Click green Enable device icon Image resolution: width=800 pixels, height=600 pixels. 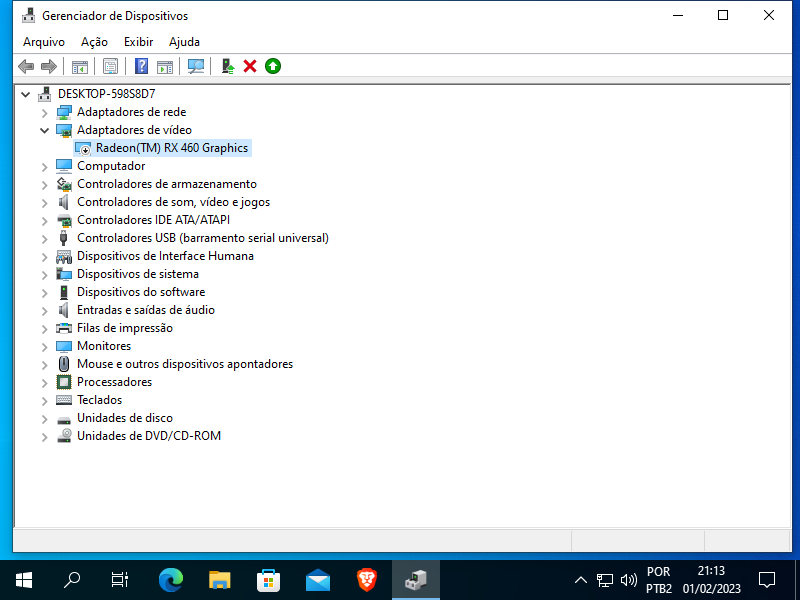[273, 66]
